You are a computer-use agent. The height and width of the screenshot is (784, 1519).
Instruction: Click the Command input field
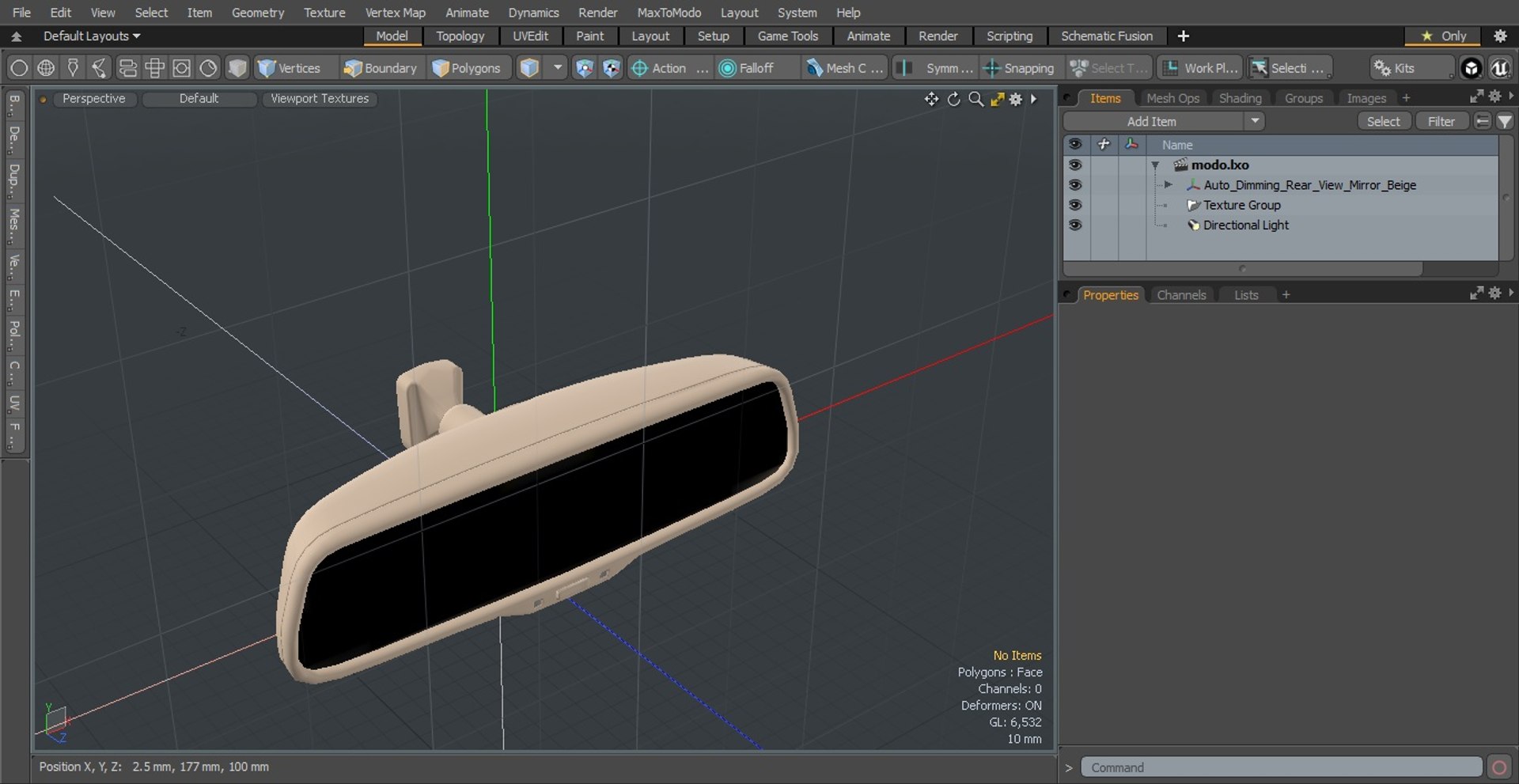[1281, 767]
